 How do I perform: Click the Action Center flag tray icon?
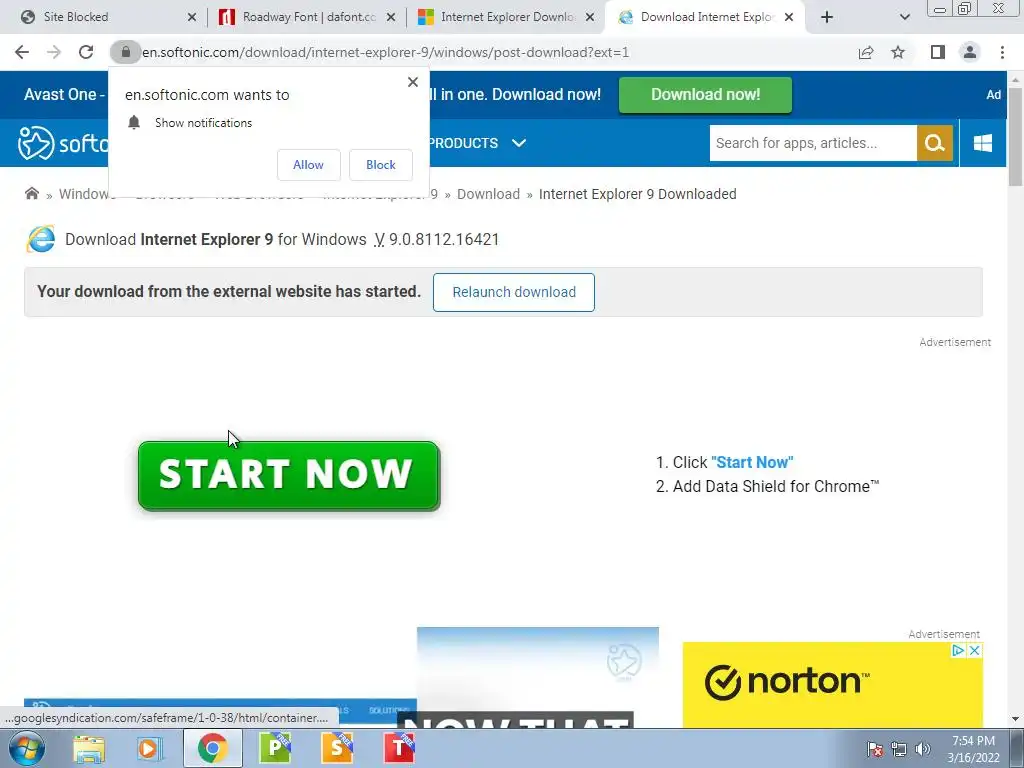click(x=875, y=749)
